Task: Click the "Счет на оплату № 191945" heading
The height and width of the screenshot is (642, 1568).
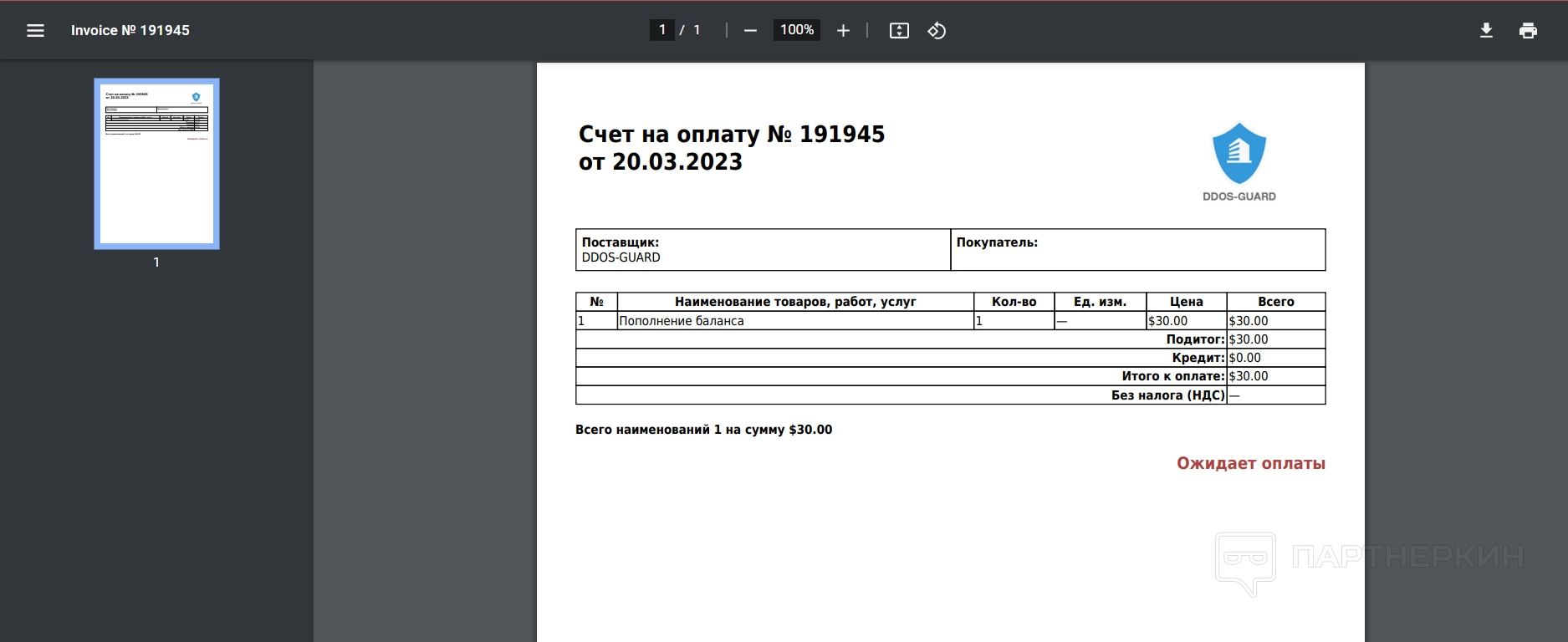Action: pyautogui.click(x=731, y=135)
